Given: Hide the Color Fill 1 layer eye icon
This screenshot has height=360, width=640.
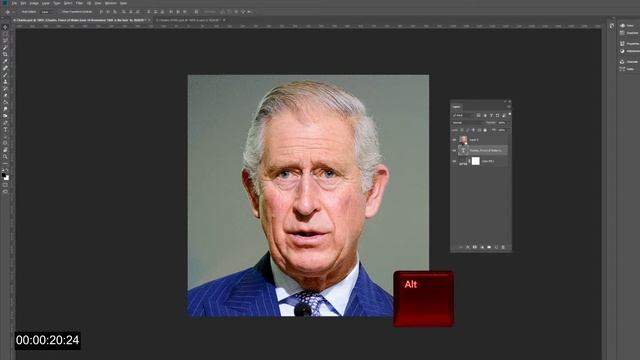Looking at the screenshot, I should (x=454, y=161).
